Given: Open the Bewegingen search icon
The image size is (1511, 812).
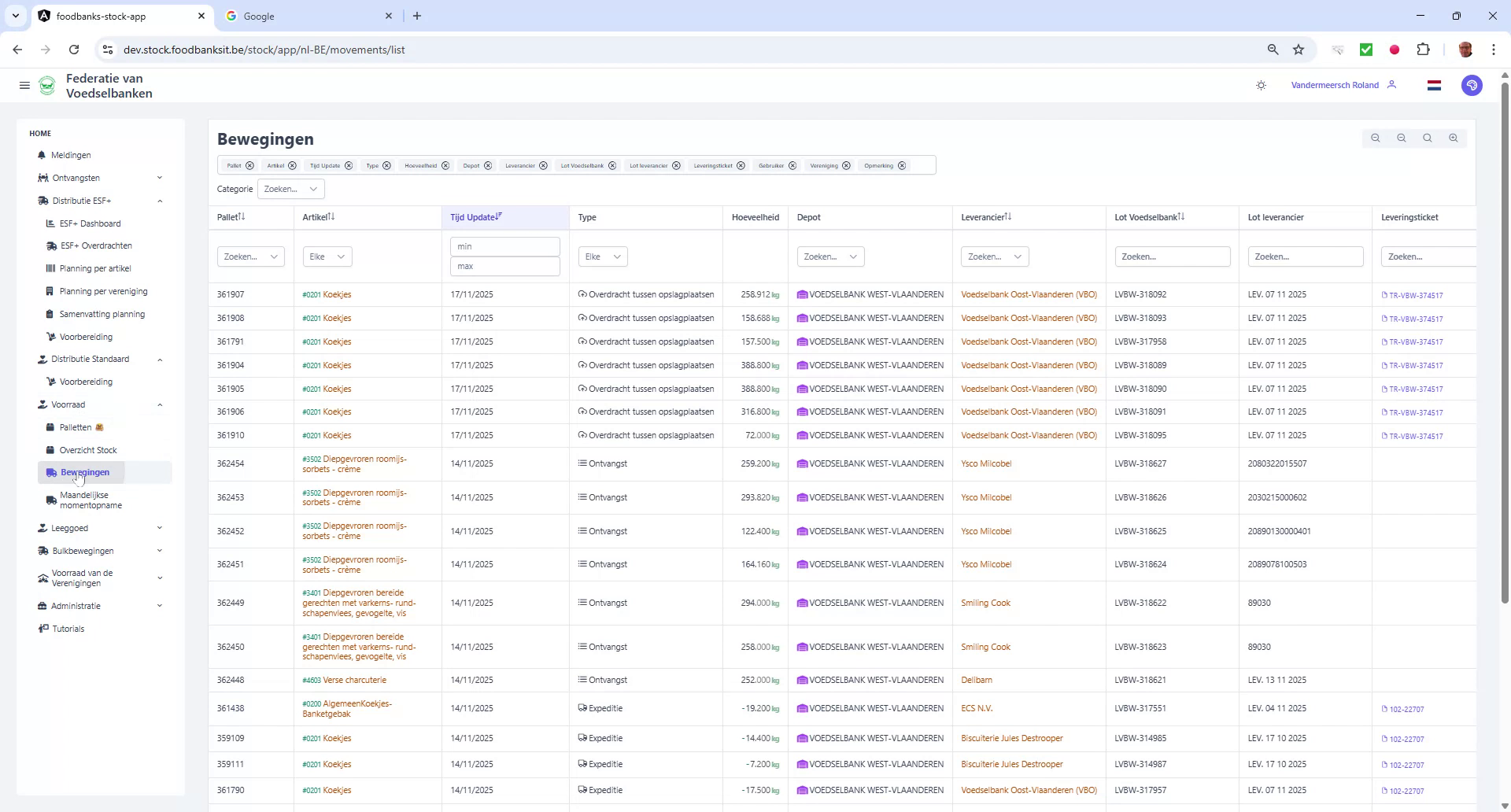Looking at the screenshot, I should tap(1427, 138).
